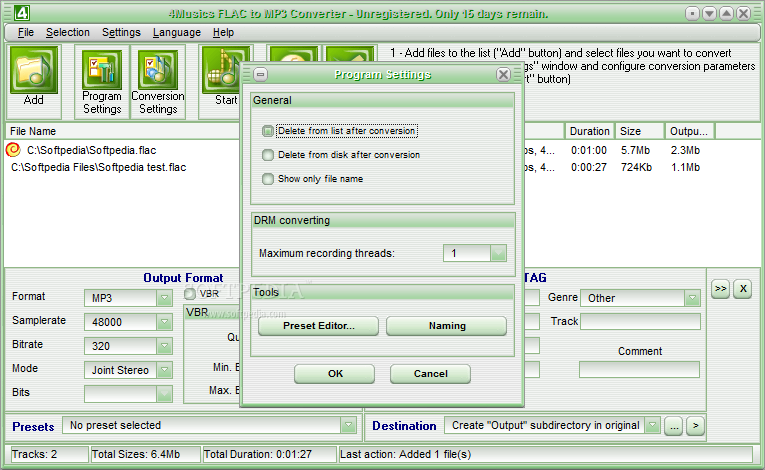765x470 pixels.
Task: Open the Bits dropdown
Action: [164, 393]
